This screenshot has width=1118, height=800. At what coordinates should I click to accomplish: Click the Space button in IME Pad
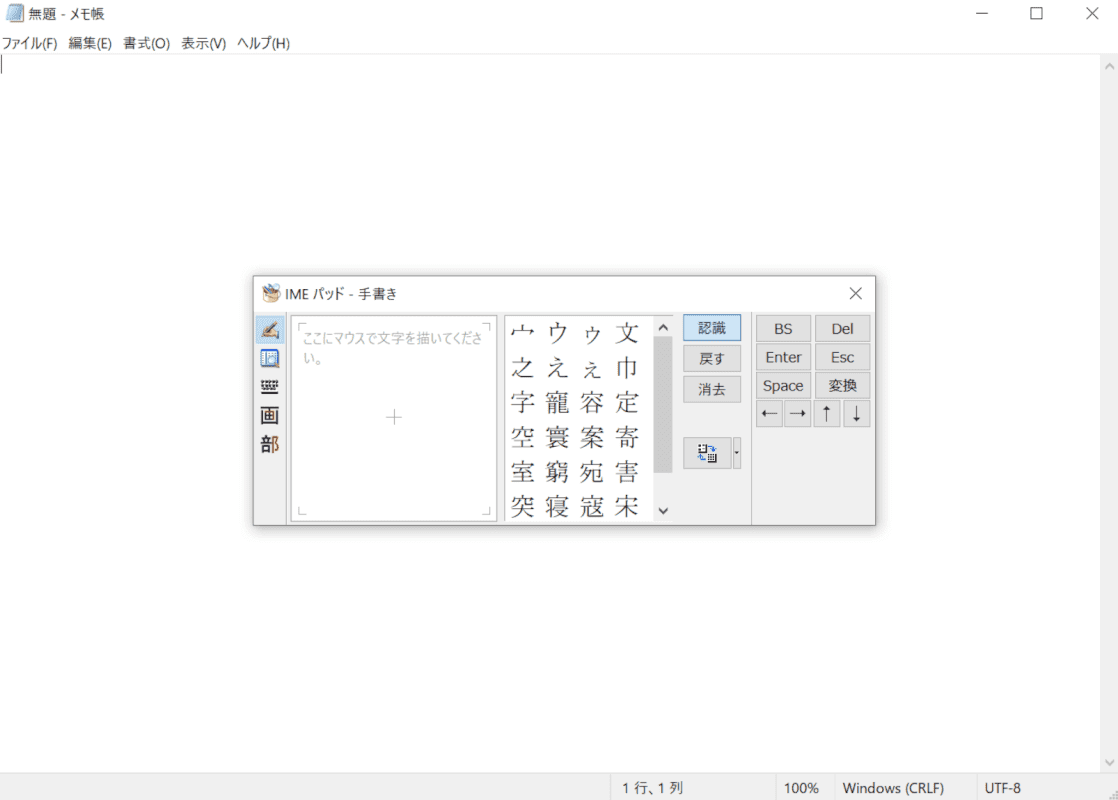pos(783,386)
